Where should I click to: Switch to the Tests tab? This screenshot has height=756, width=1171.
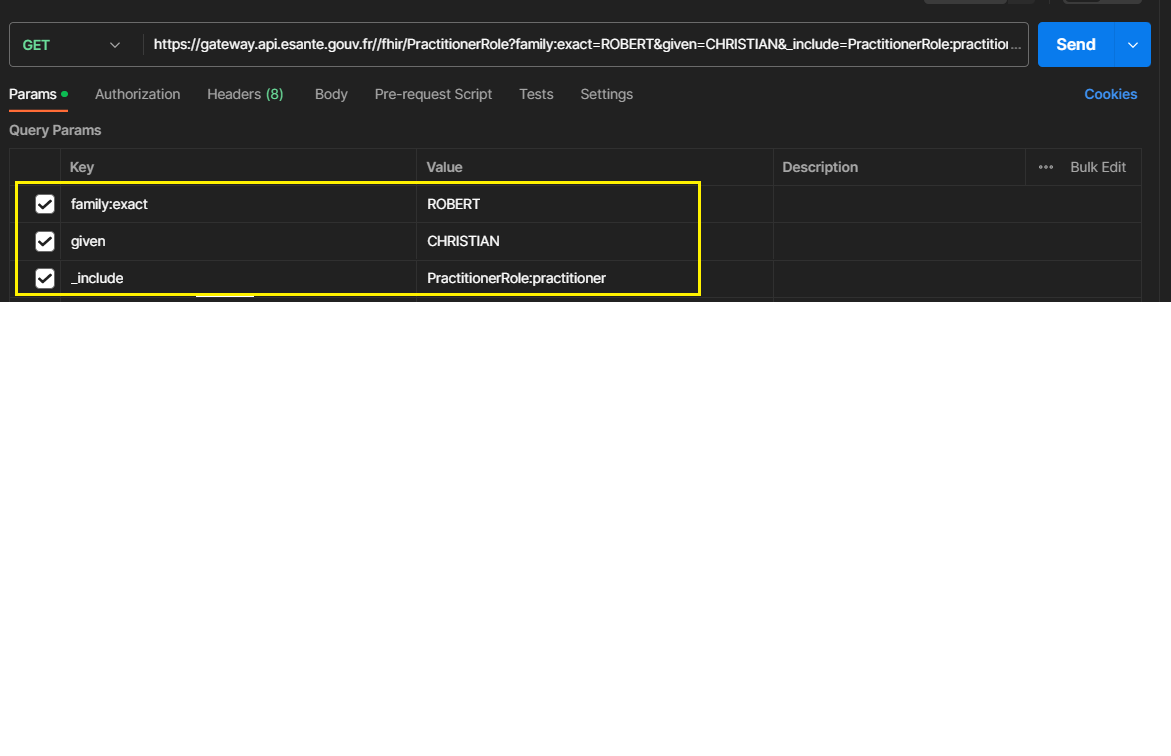(536, 94)
